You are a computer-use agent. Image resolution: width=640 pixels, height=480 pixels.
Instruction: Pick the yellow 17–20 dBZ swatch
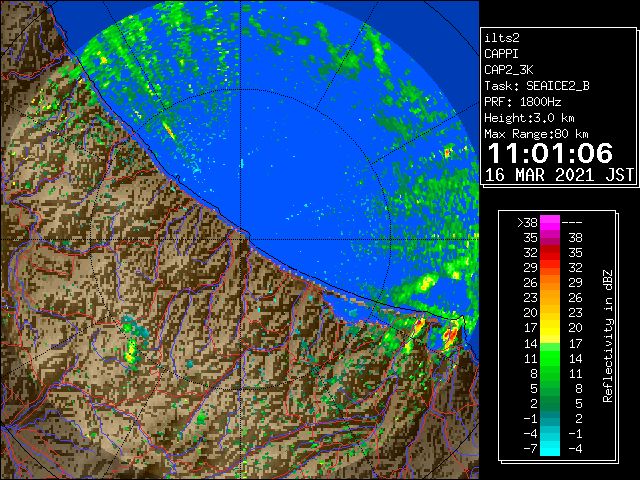[x=550, y=328]
